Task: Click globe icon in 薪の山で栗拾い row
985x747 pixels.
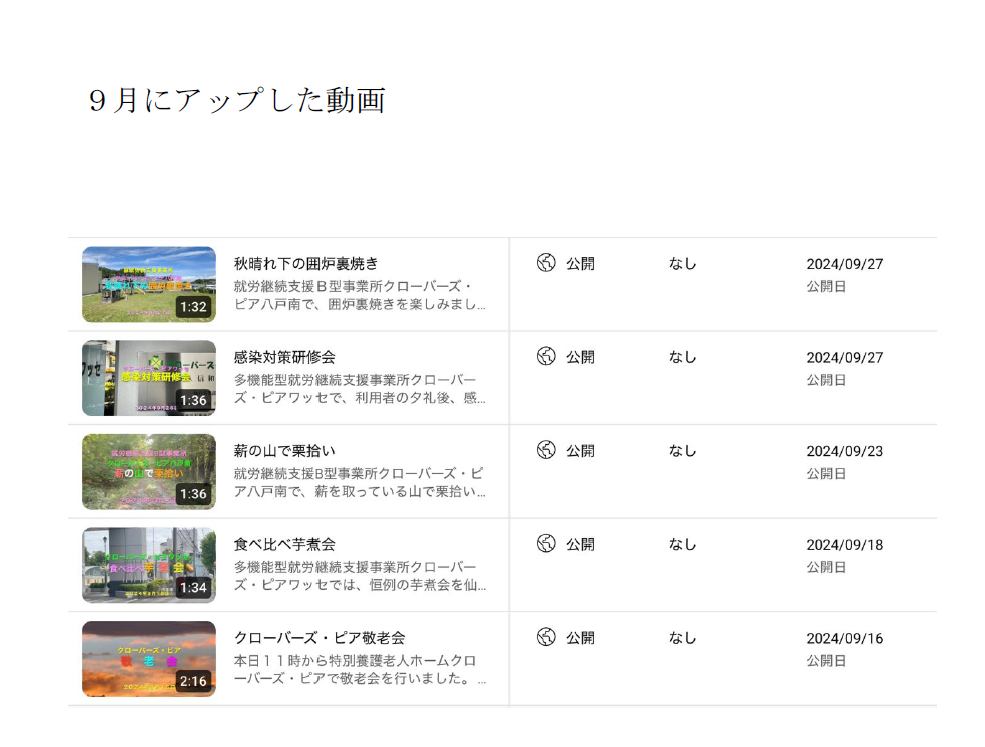Action: pos(546,450)
